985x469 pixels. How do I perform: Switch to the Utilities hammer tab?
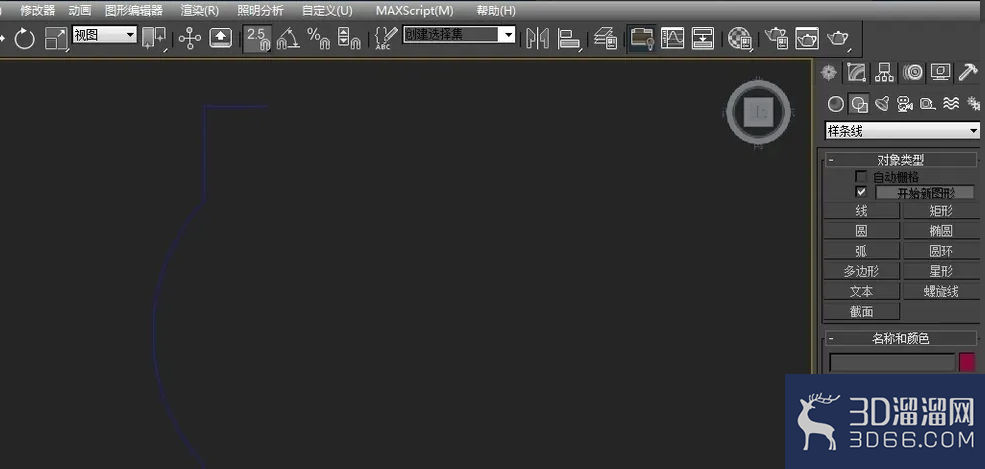click(969, 73)
